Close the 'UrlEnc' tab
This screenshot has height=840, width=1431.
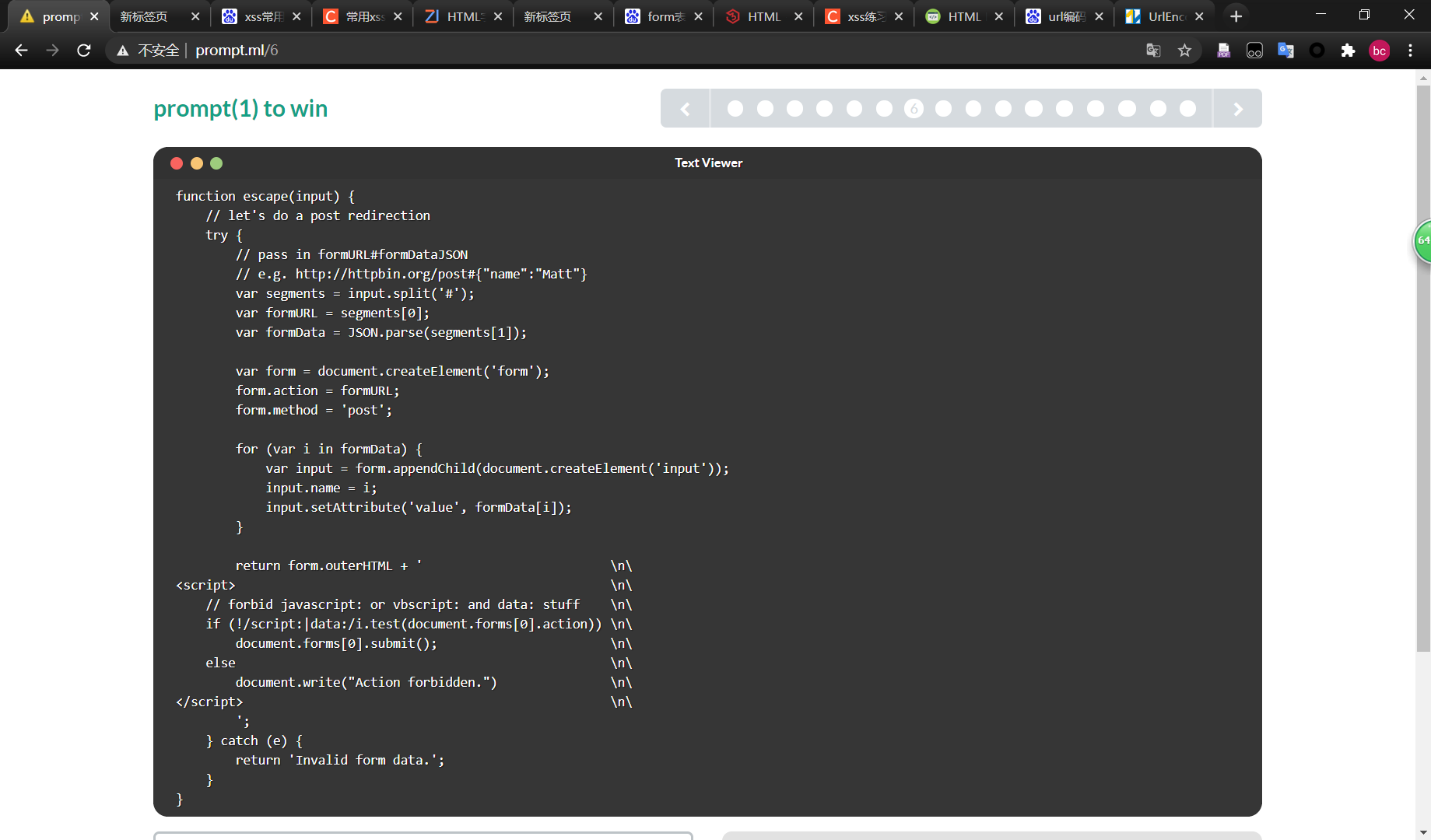1199,16
